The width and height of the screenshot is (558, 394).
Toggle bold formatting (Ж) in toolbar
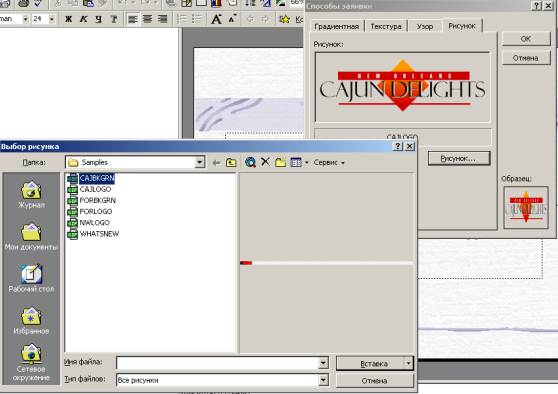tap(68, 19)
